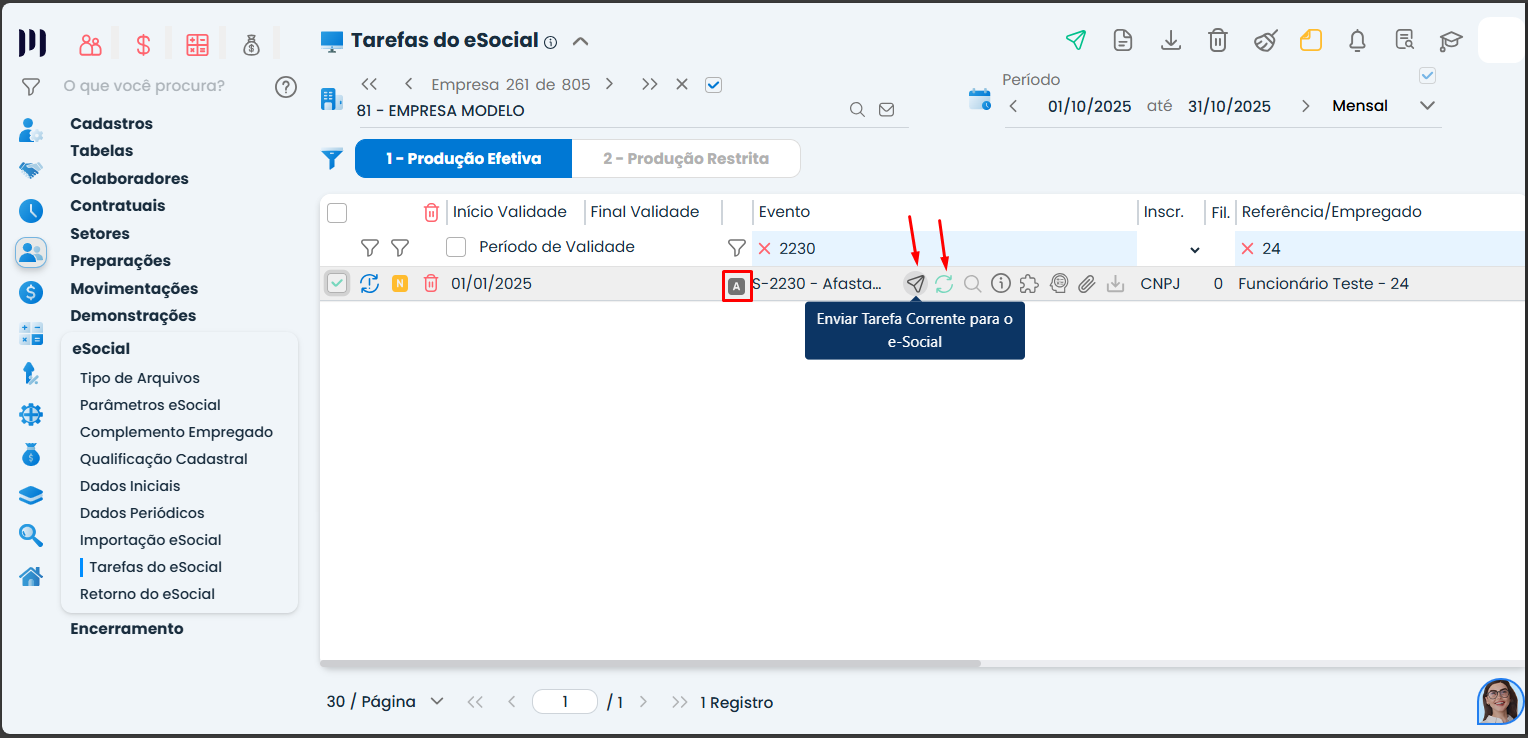The height and width of the screenshot is (738, 1528).
Task: Click the trash icon in top toolbar
Action: point(1217,40)
